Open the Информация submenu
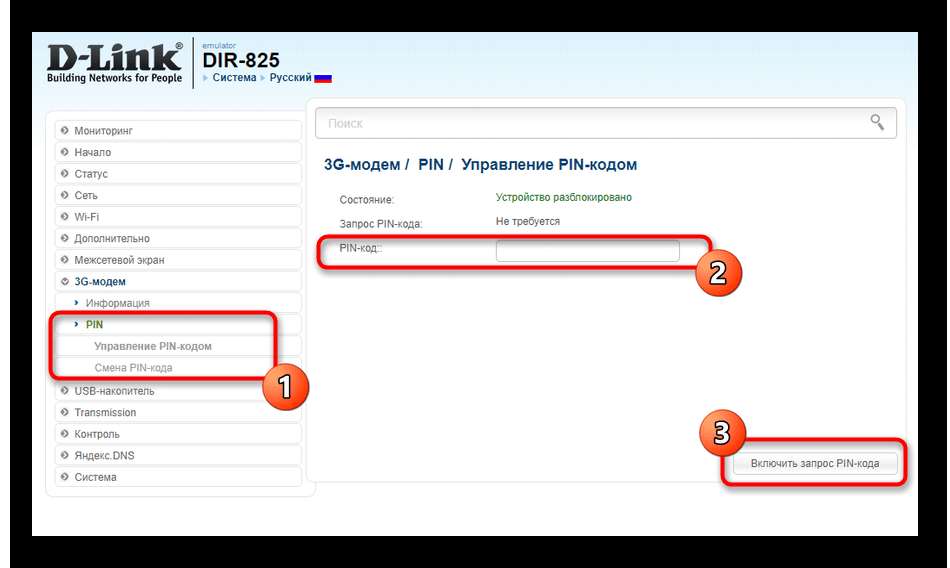Image resolution: width=950 pixels, height=568 pixels. (x=178, y=303)
